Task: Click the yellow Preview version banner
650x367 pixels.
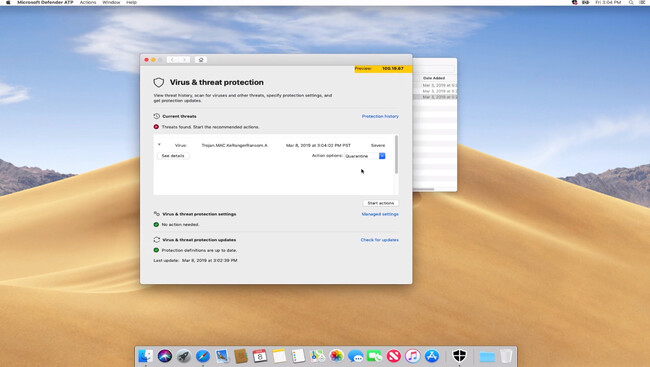Action: [383, 69]
